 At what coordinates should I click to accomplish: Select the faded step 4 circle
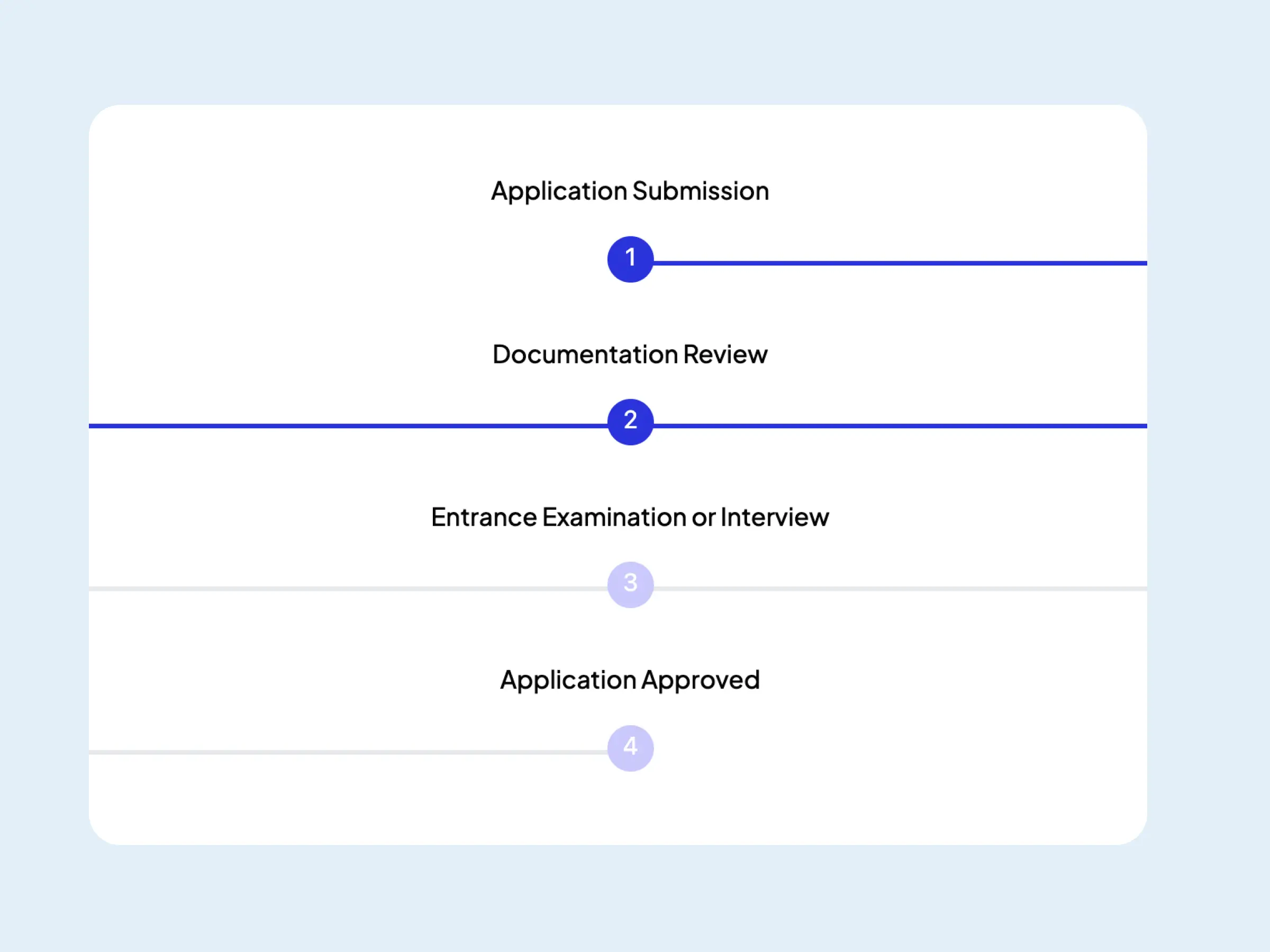630,748
